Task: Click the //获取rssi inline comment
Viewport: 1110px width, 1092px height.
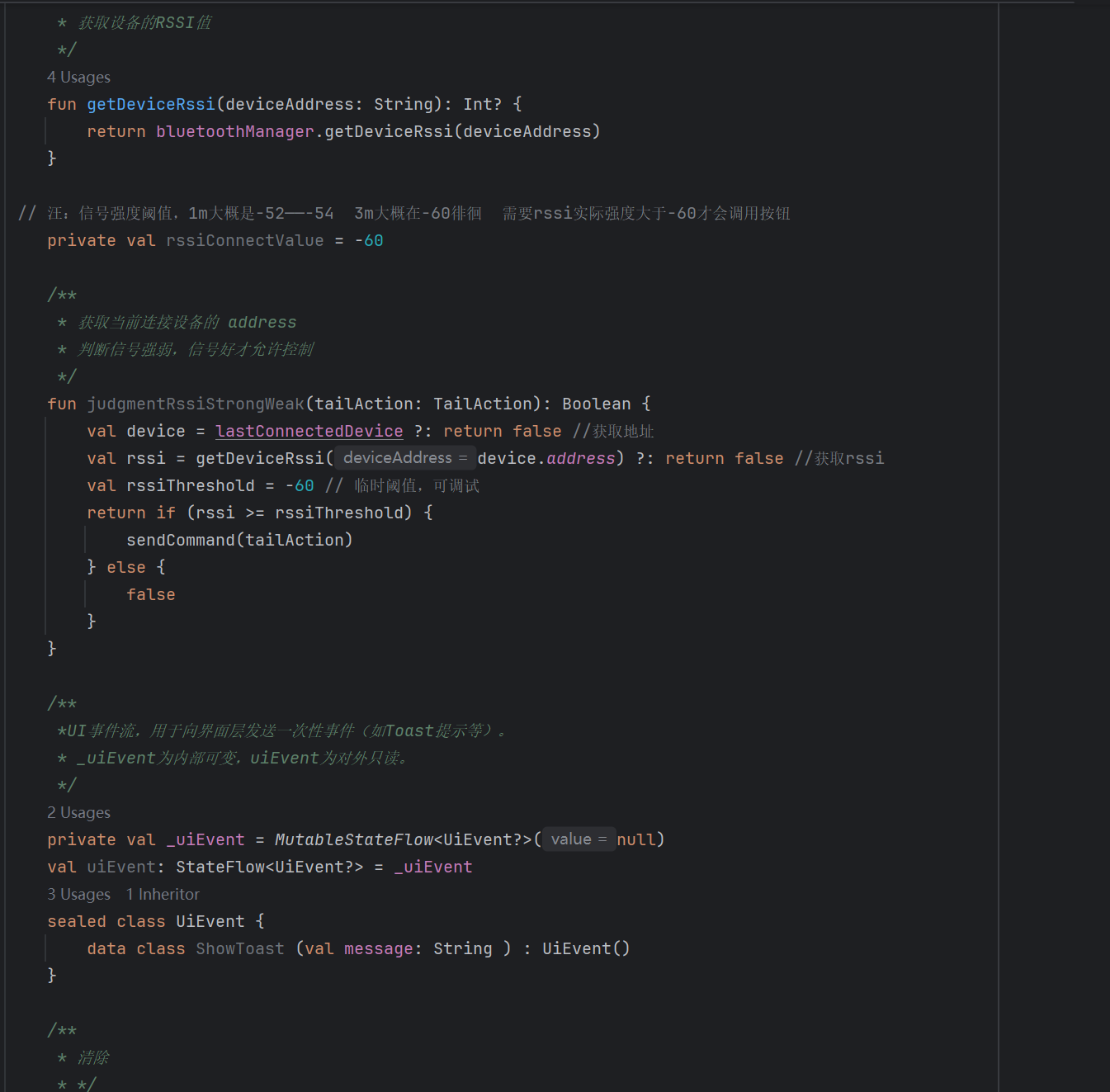Action: [839, 458]
